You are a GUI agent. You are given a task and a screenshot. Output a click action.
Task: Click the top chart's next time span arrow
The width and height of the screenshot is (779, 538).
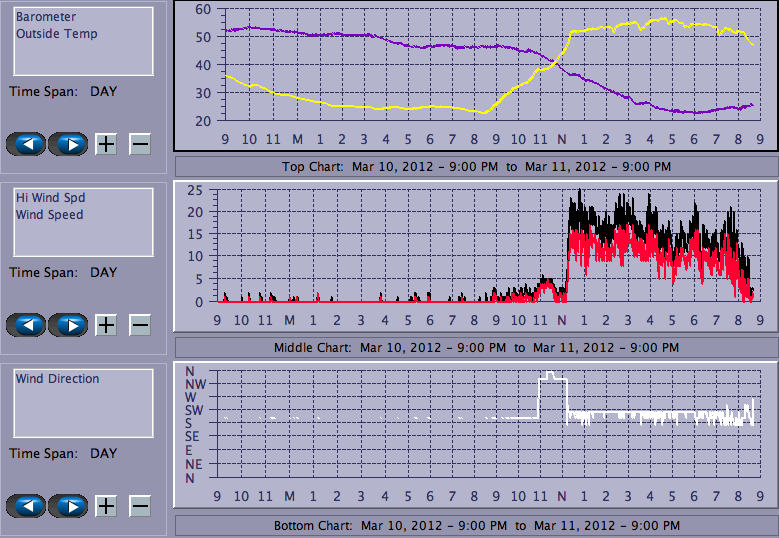(x=68, y=144)
